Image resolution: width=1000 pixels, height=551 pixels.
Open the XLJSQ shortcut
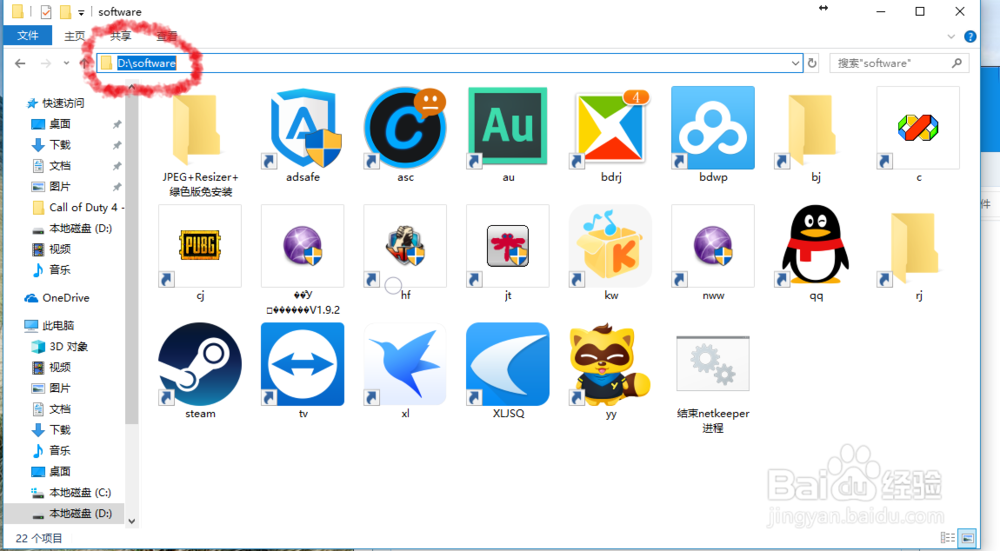[508, 364]
